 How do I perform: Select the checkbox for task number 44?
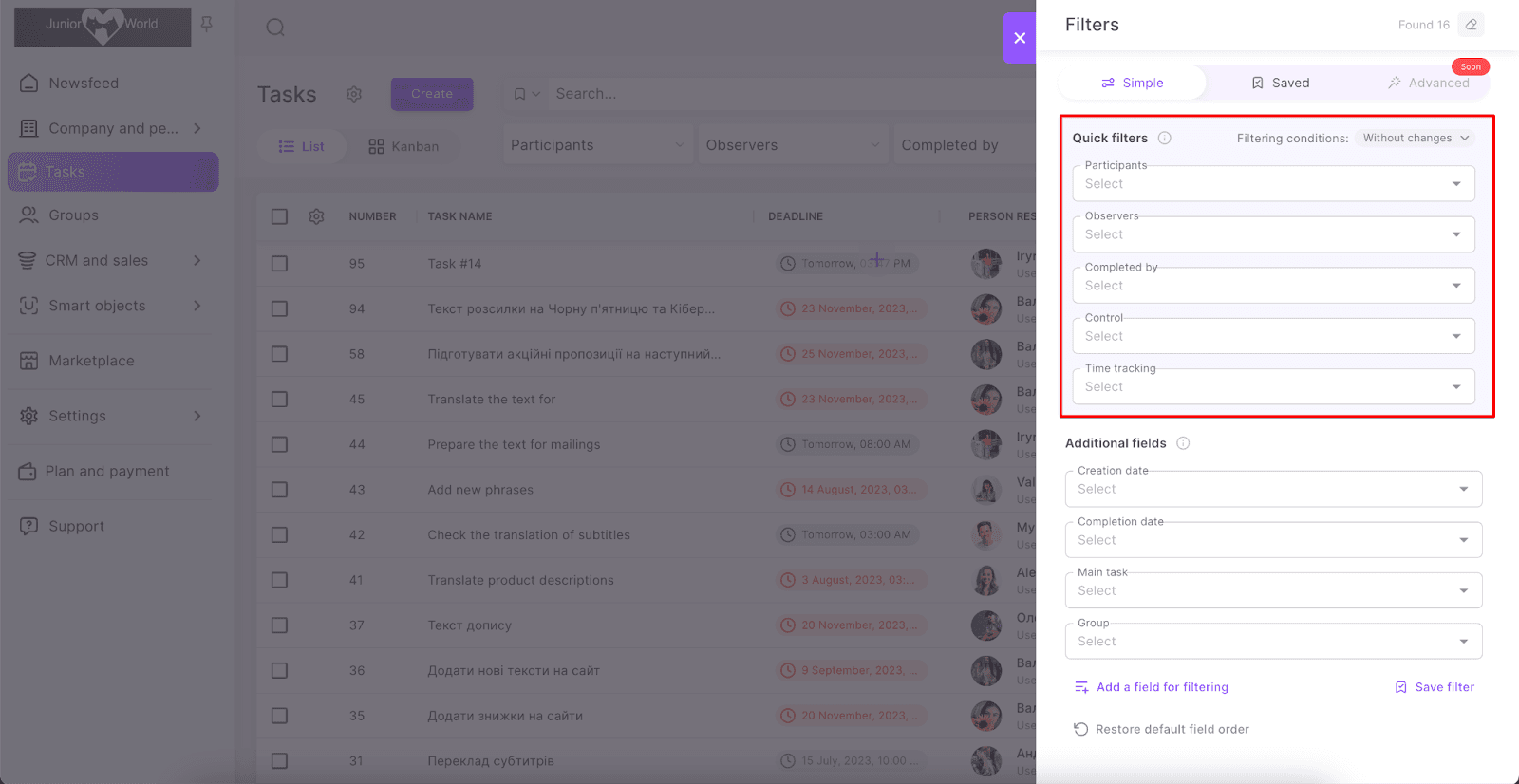coord(279,444)
